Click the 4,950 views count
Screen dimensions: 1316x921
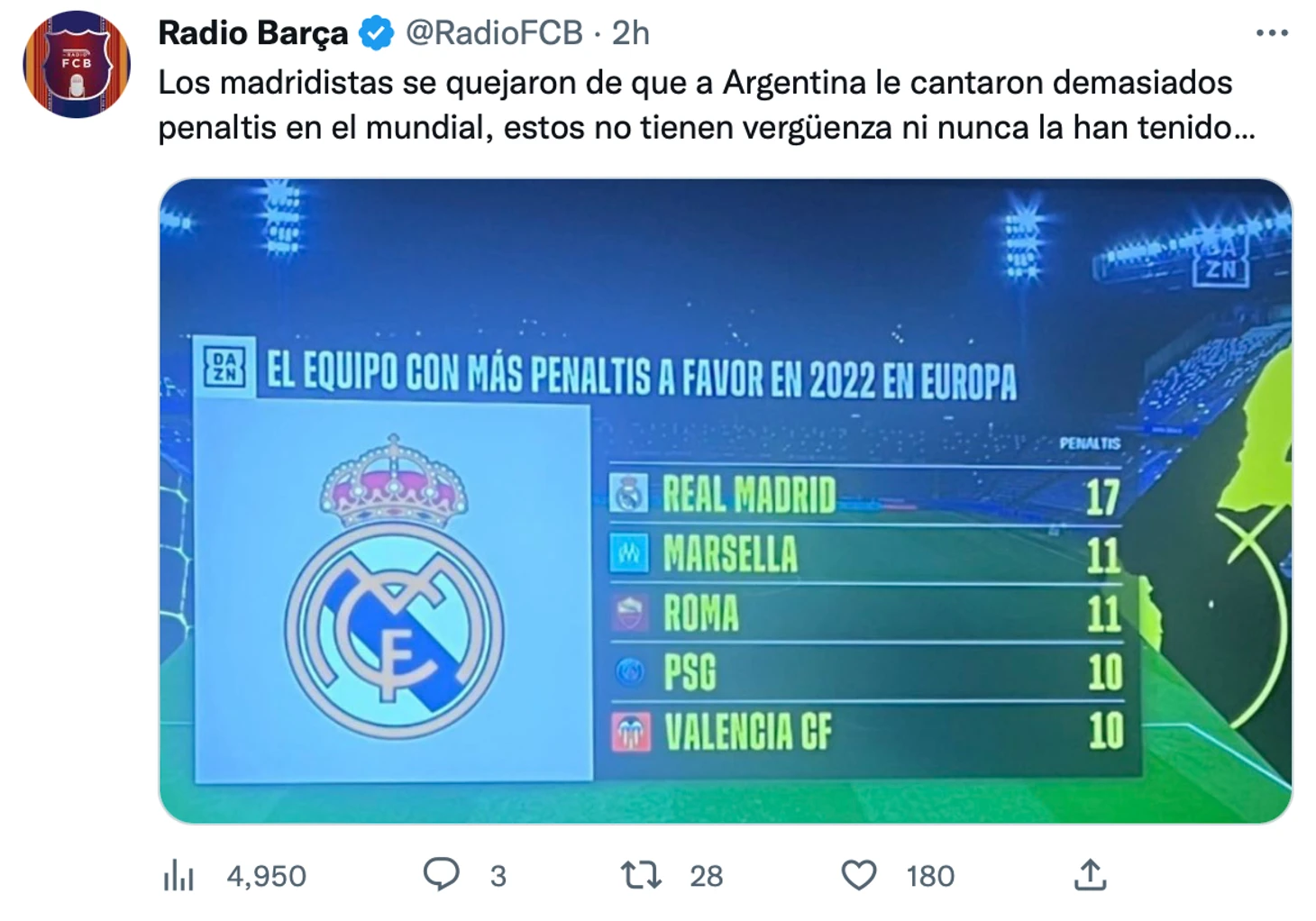coord(266,876)
